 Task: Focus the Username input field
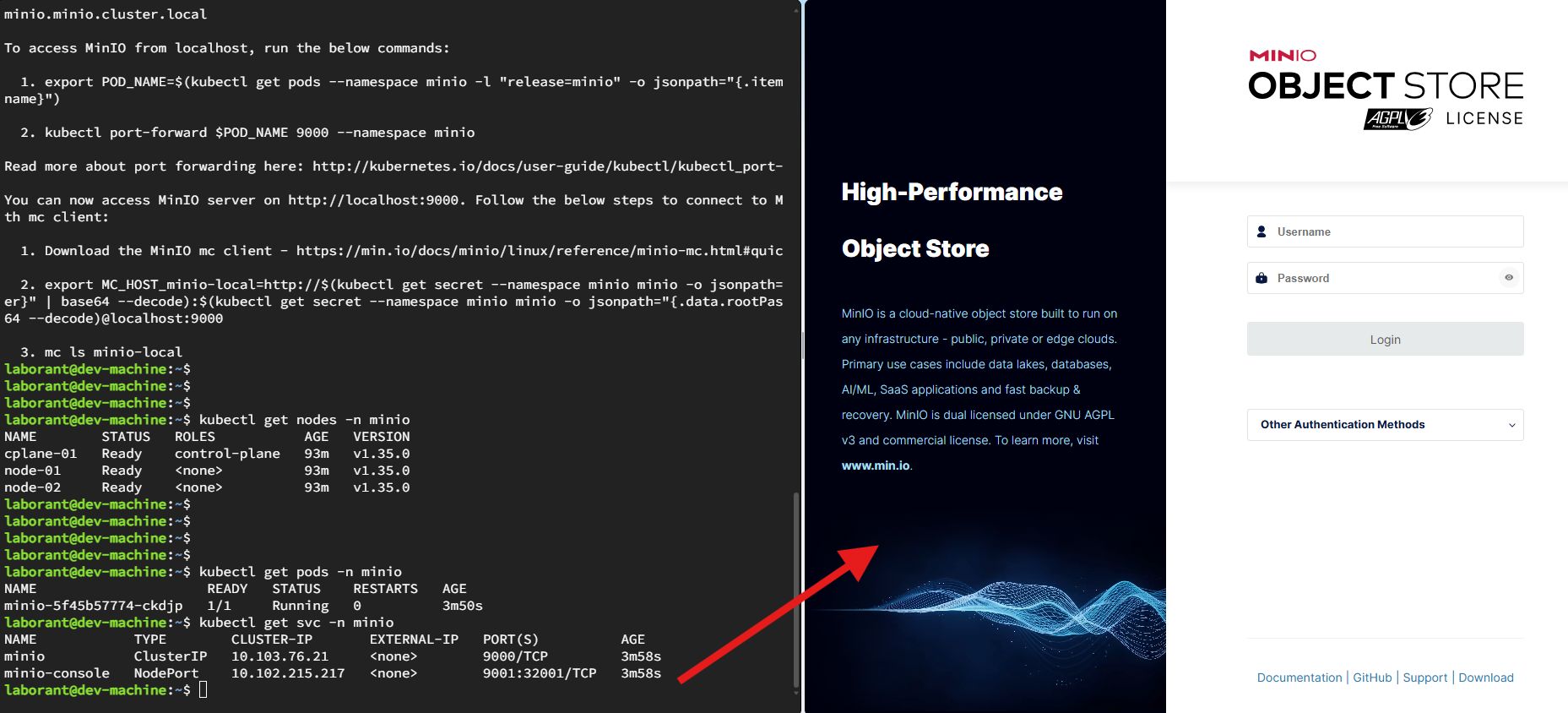point(1393,231)
